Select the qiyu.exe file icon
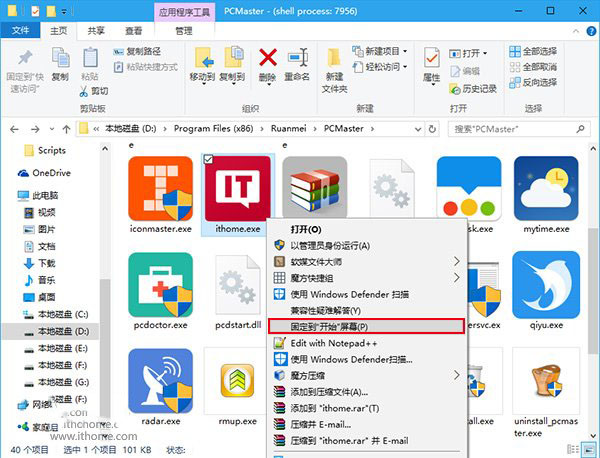Image resolution: width=600 pixels, height=458 pixels. tap(546, 285)
